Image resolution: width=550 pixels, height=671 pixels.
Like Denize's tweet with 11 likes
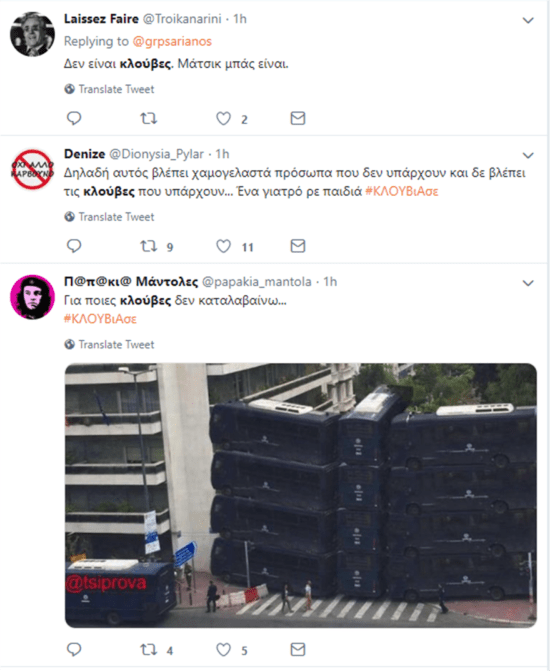[x=223, y=246]
